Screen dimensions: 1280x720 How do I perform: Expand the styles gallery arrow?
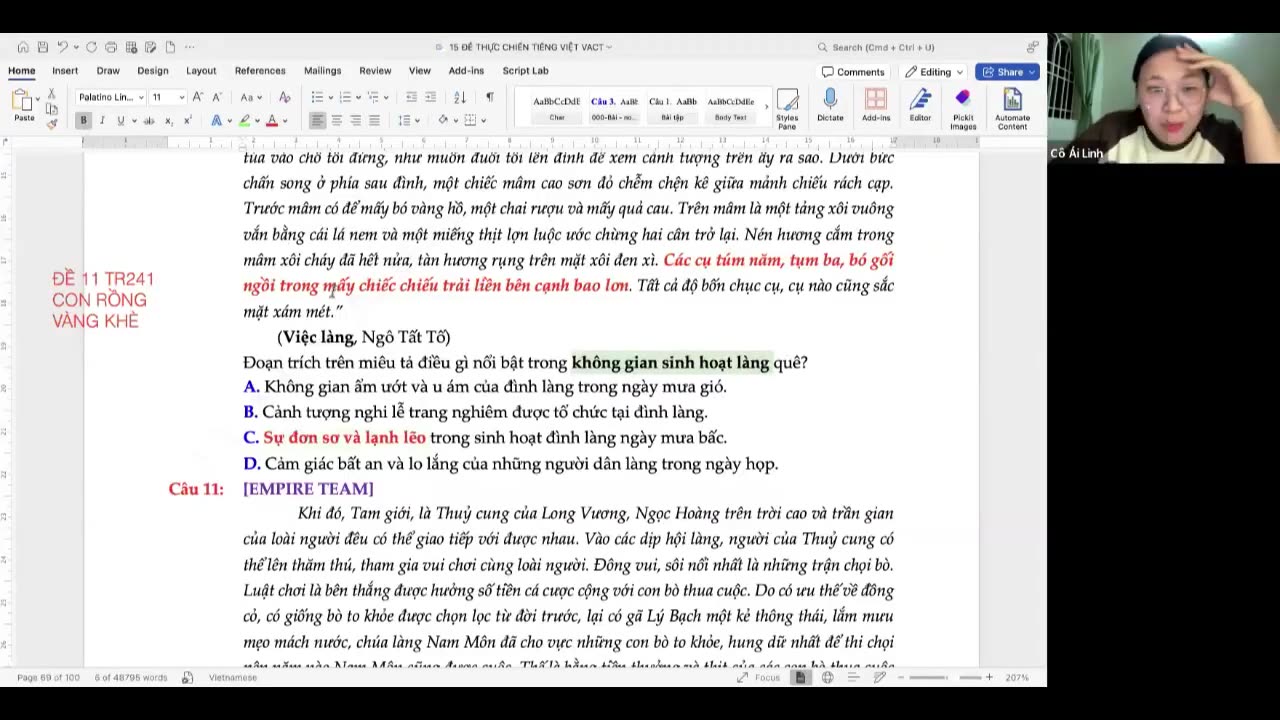point(767,107)
